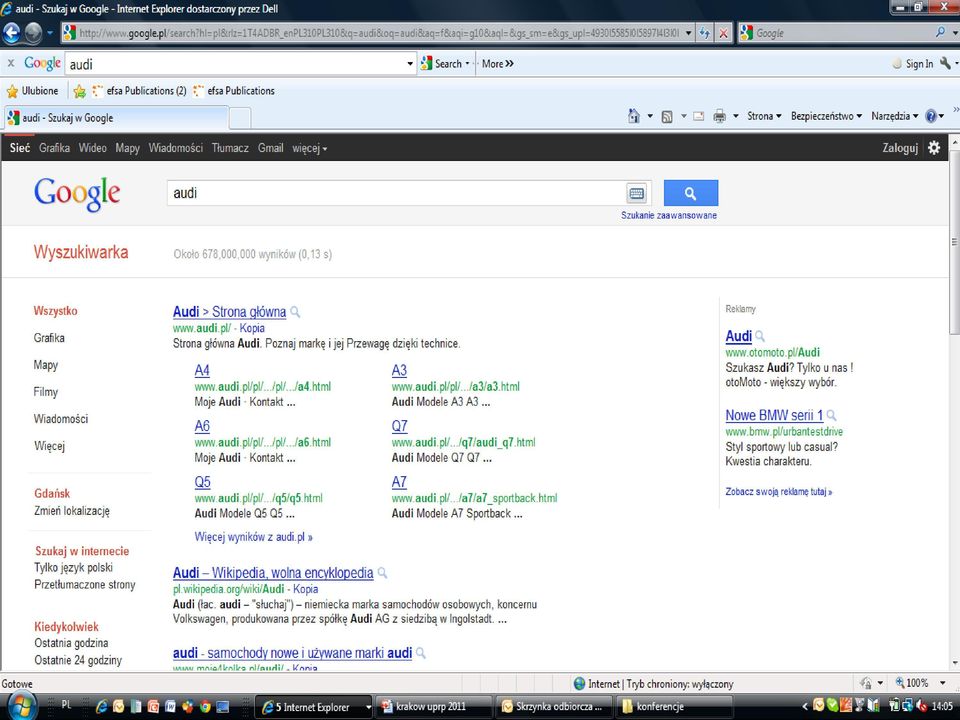Open the Narzędzia menu
This screenshot has width=960, height=720.
[894, 116]
